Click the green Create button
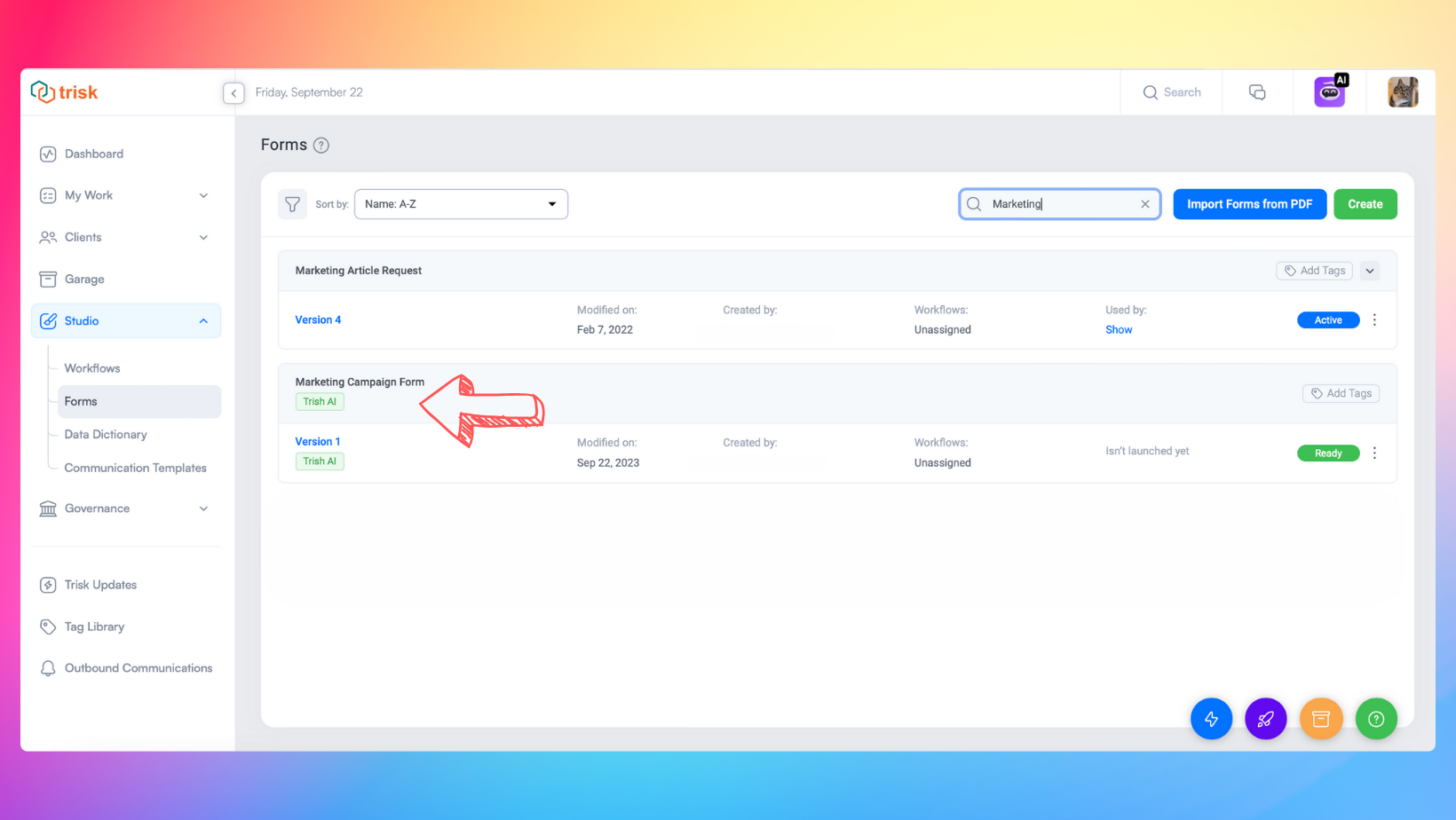Viewport: 1456px width, 820px height. pos(1365,204)
